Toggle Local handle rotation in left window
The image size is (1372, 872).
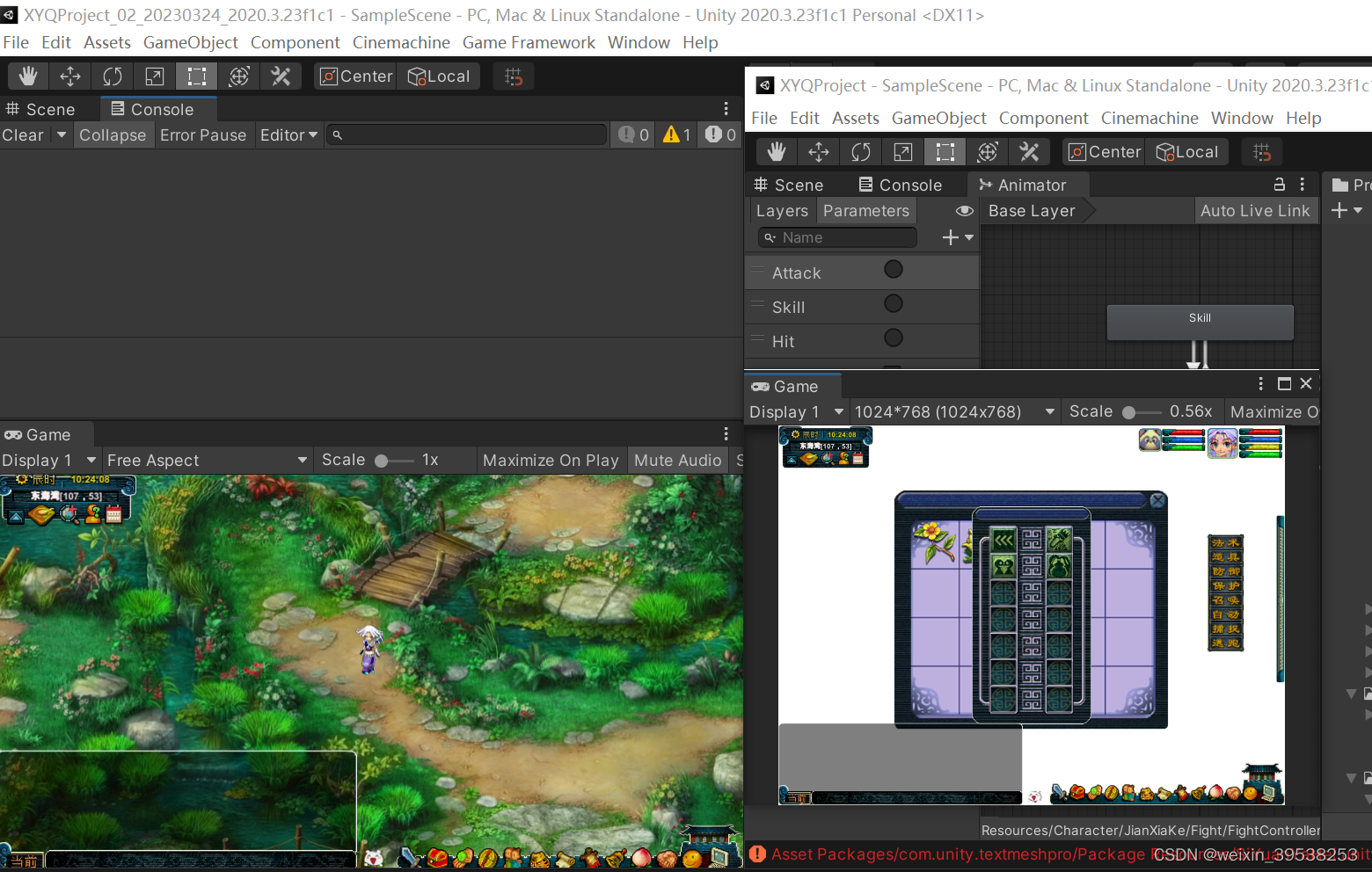439,76
